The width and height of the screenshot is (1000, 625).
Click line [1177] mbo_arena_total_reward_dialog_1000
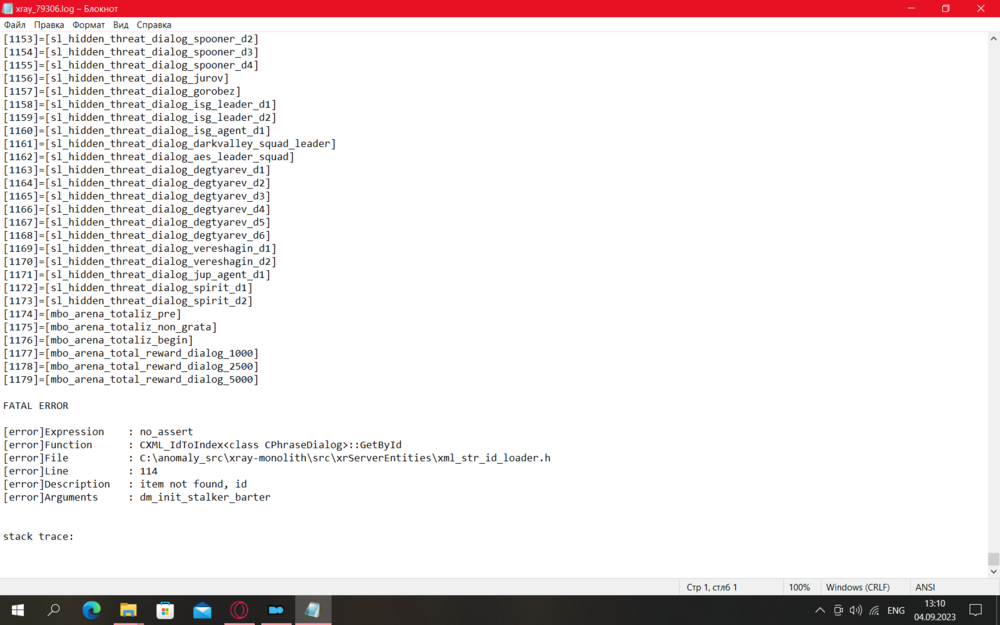click(x=131, y=353)
